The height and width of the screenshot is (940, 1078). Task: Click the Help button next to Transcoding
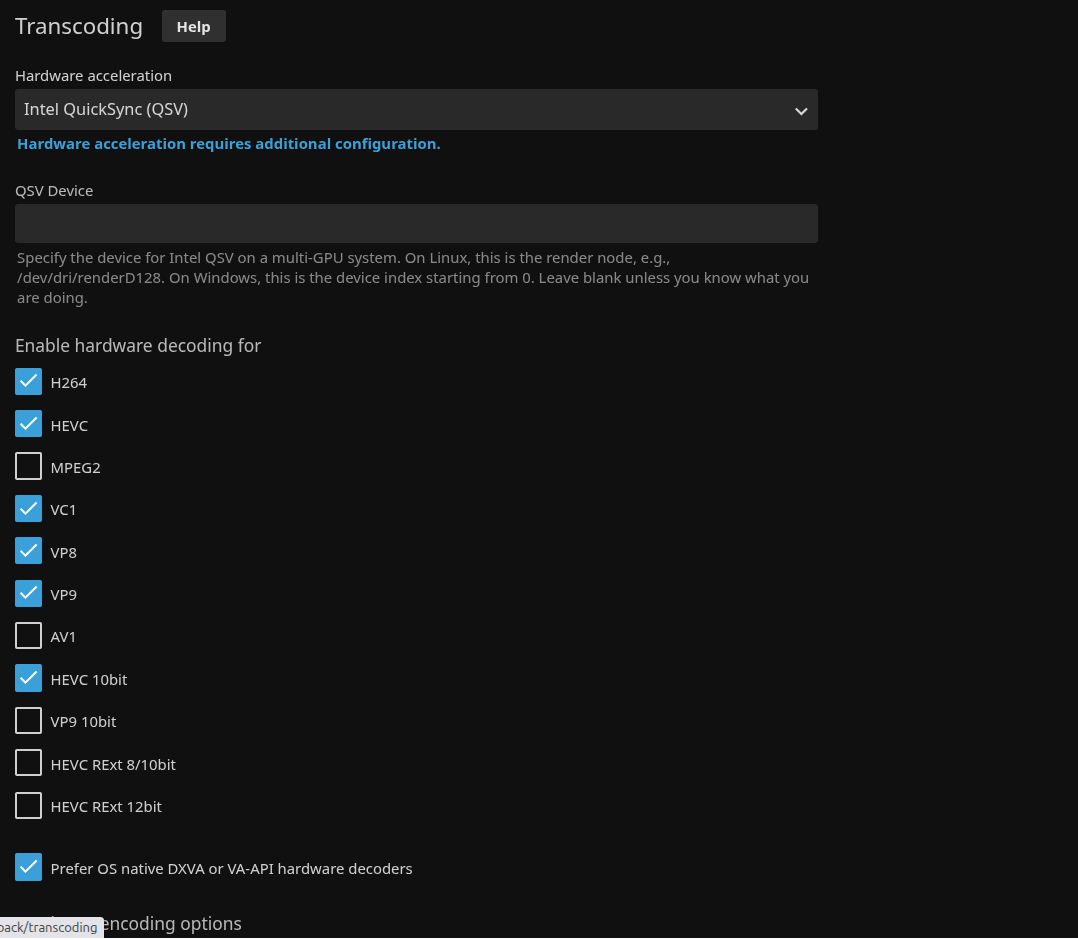coord(193,27)
